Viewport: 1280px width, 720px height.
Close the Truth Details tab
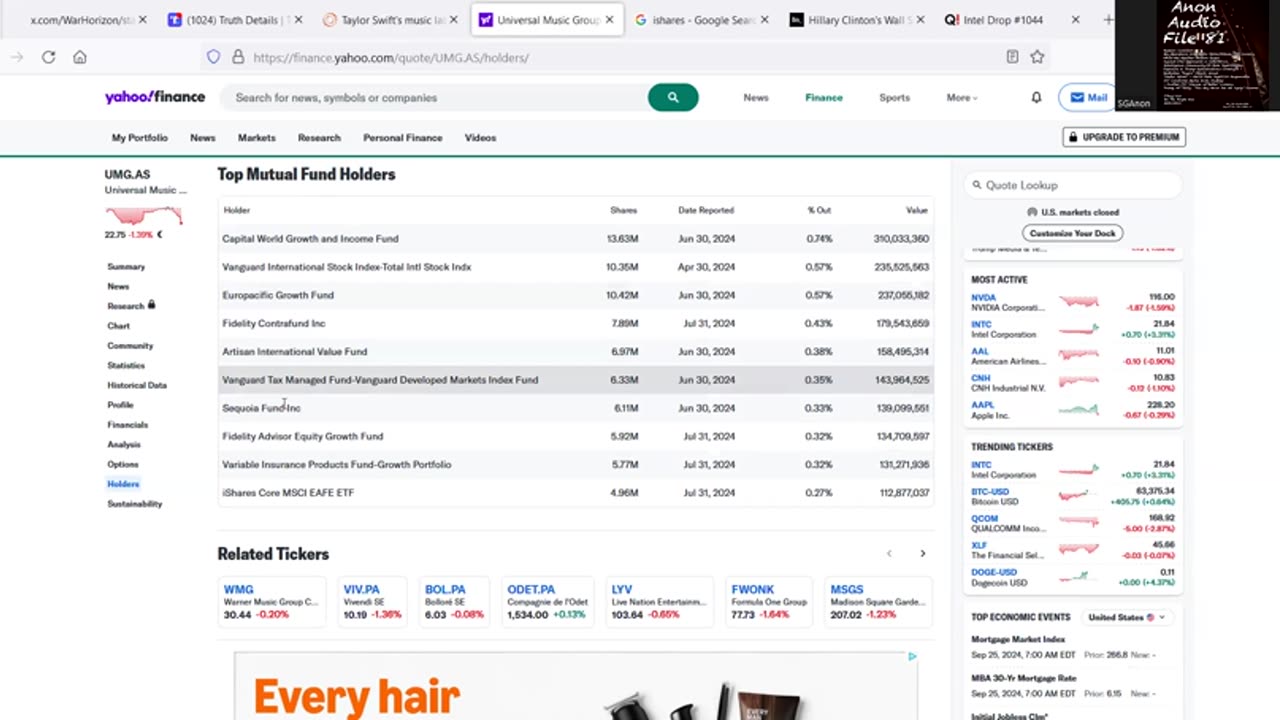click(x=299, y=20)
